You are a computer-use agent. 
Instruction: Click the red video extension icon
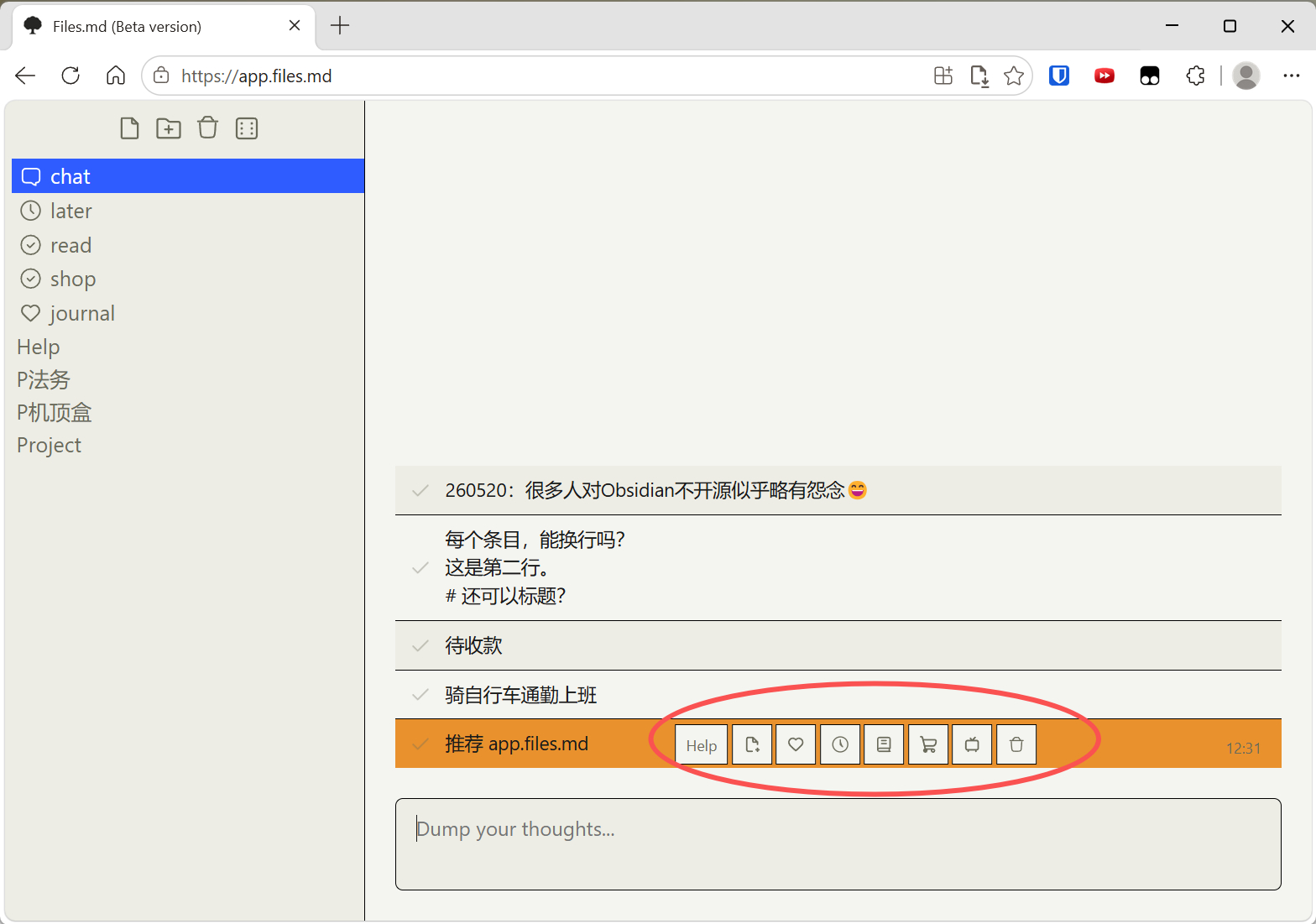tap(1104, 76)
